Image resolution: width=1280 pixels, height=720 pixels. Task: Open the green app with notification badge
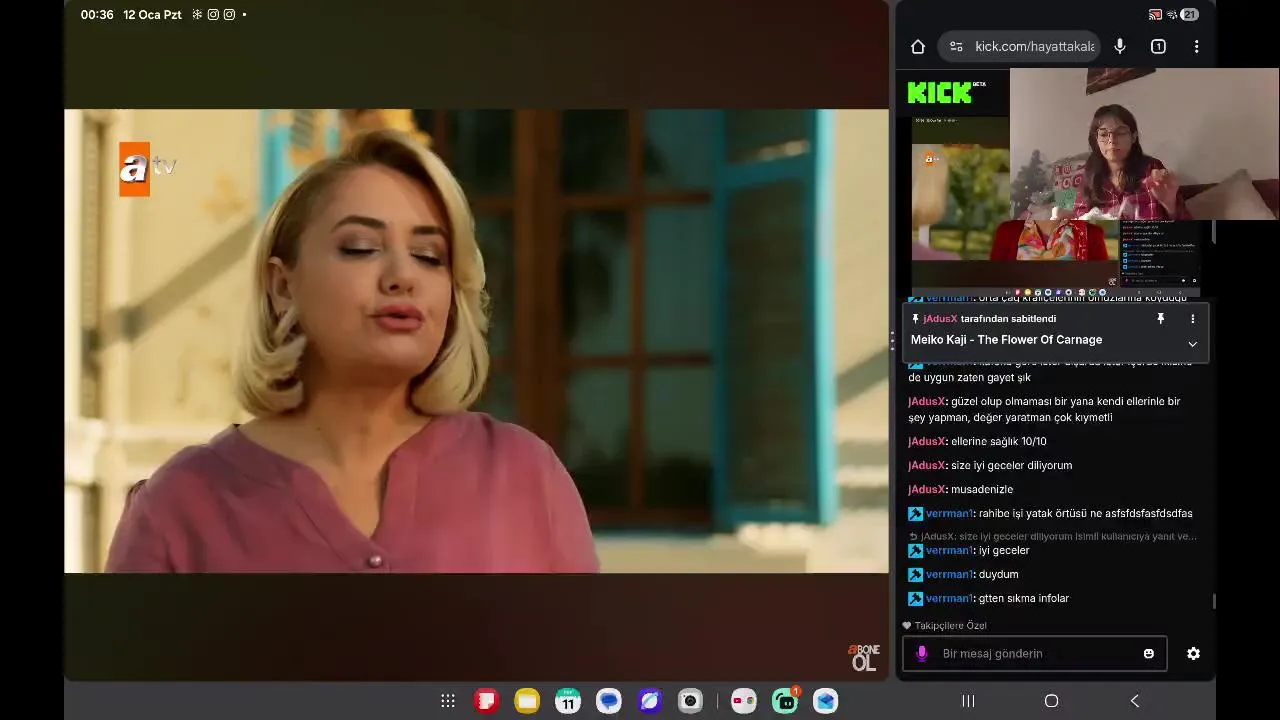tap(785, 701)
